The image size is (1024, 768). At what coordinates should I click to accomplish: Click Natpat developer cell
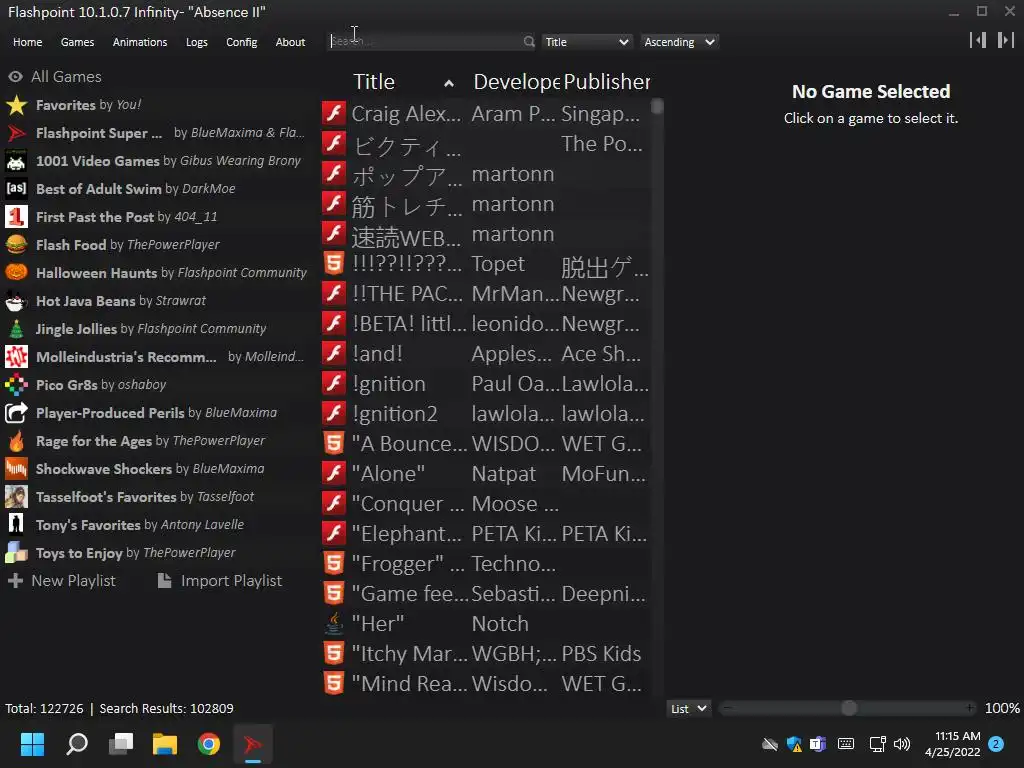[504, 473]
